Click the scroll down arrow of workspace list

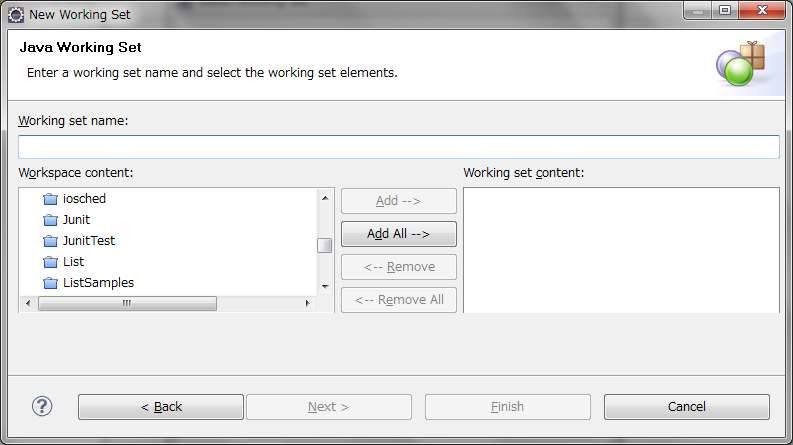(325, 287)
